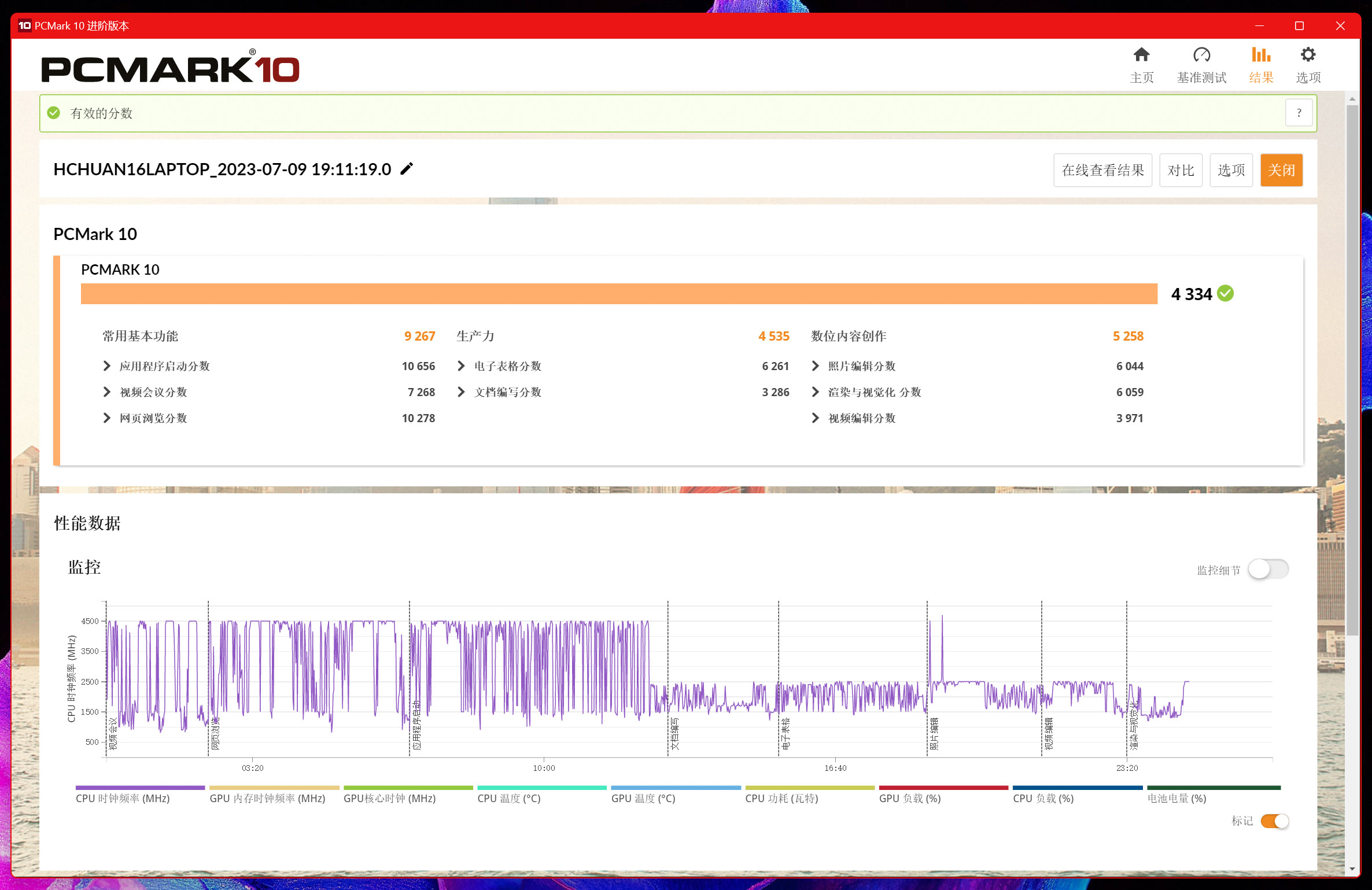1372x890 pixels.
Task: Expand the 视频编辑分数 row
Action: point(815,418)
